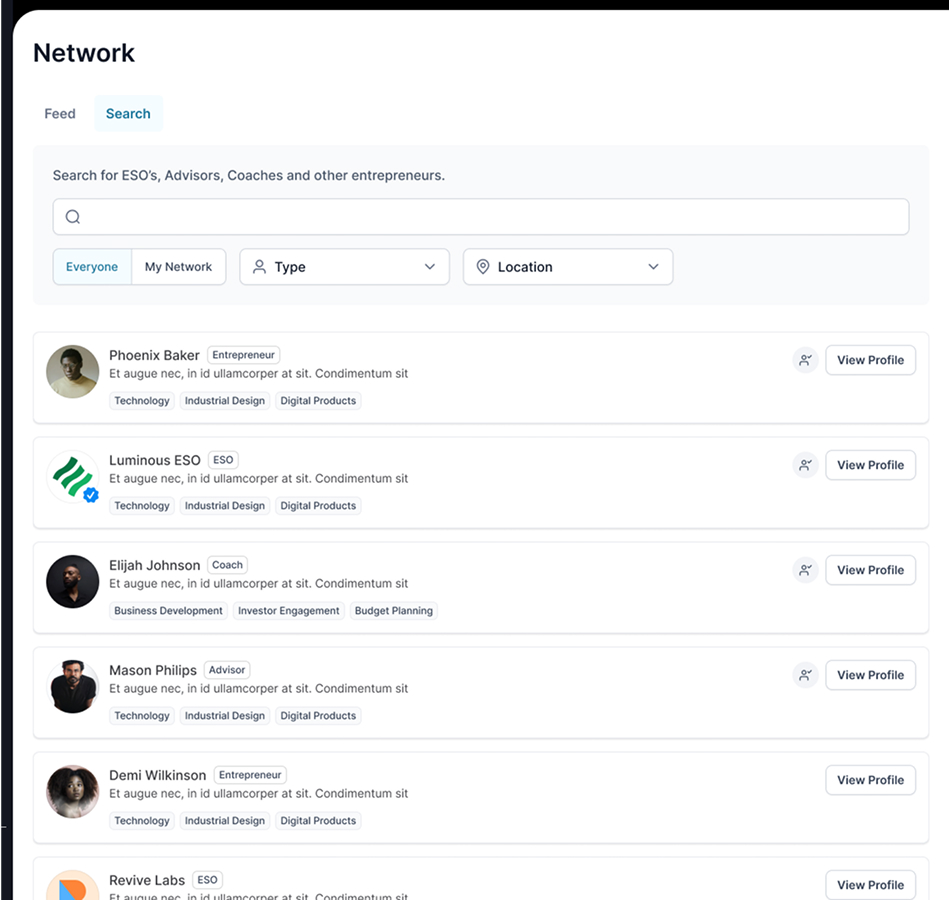Click the map pin icon in Location filter
The width and height of the screenshot is (949, 900).
click(482, 267)
